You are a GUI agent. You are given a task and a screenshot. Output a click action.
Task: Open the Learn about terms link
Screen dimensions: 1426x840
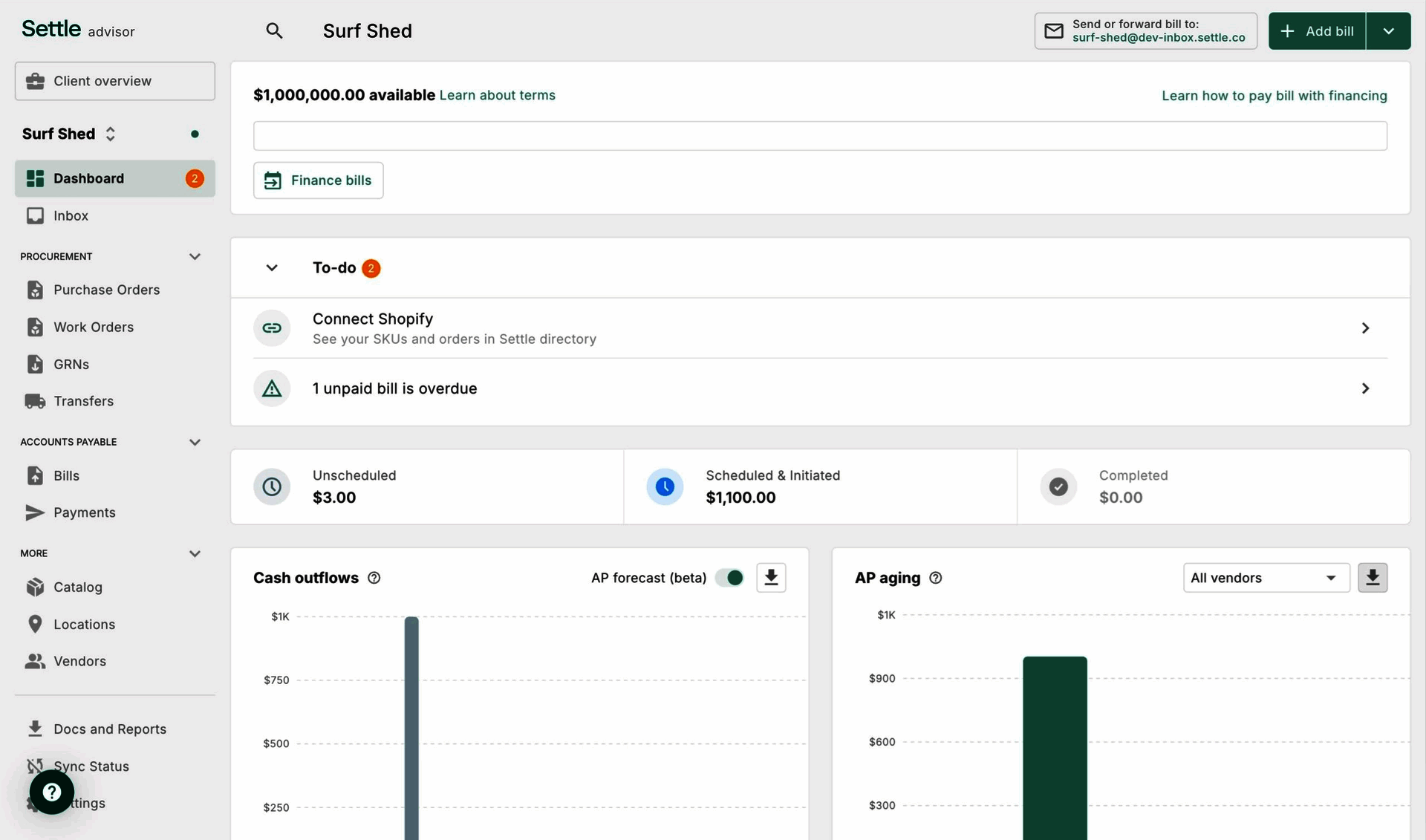(x=497, y=95)
